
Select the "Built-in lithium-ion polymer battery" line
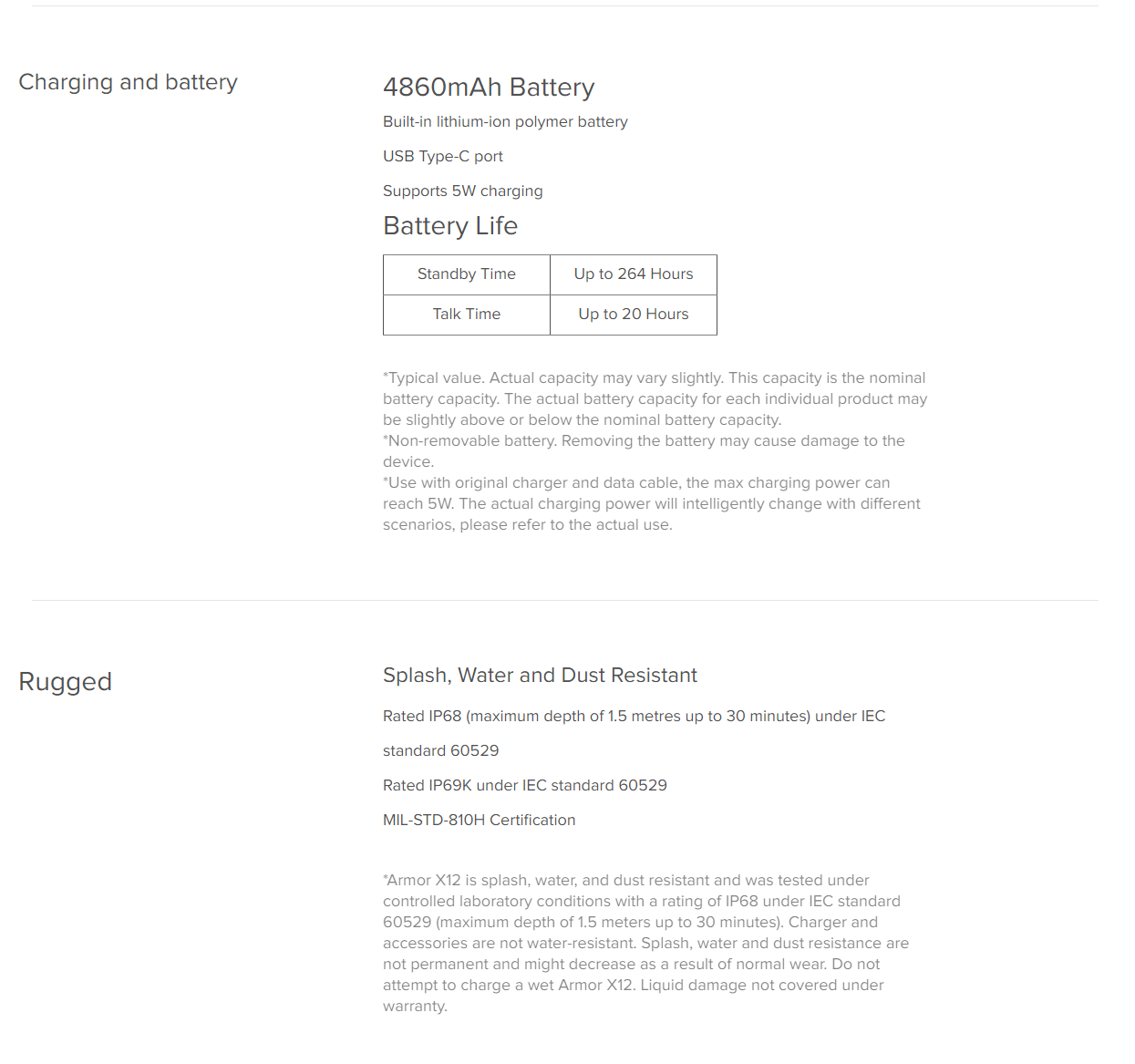point(505,122)
